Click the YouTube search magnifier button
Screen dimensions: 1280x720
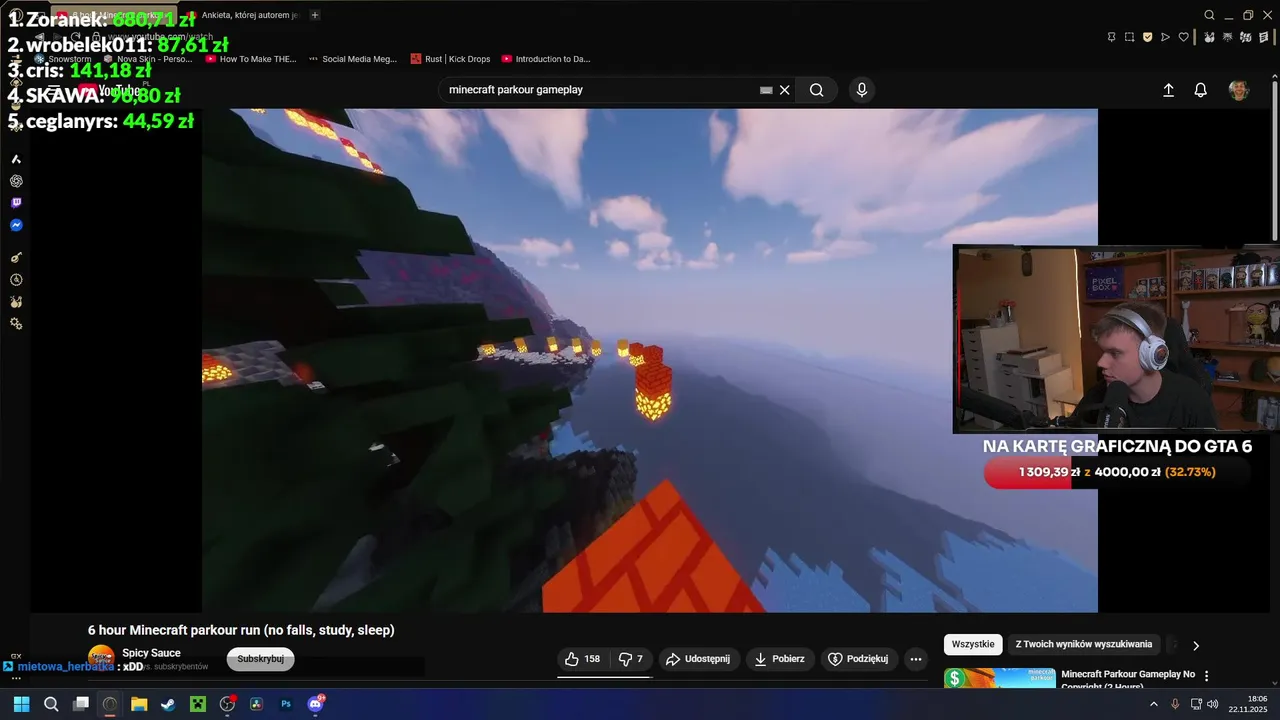click(817, 90)
